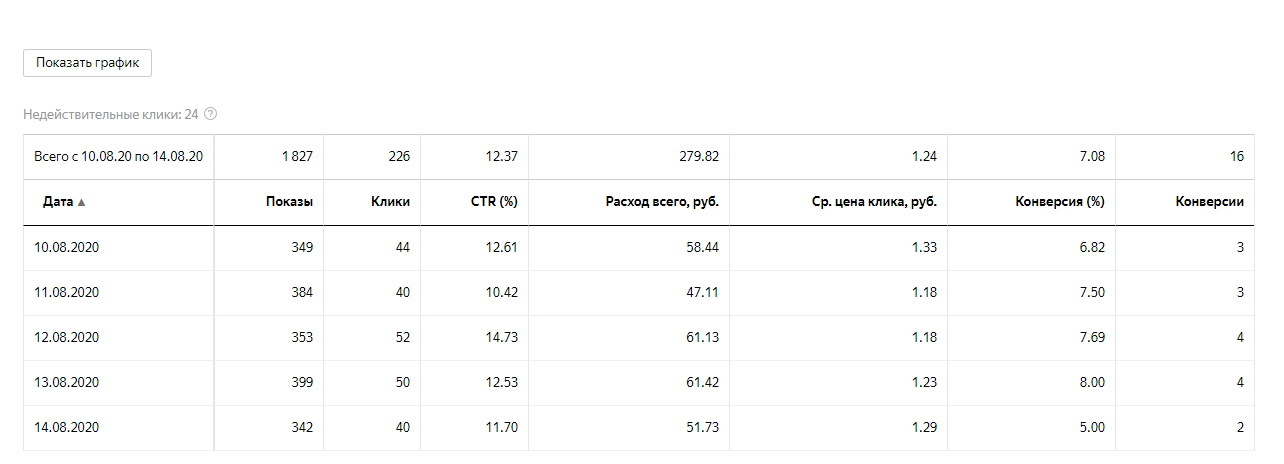Click the sort arrow beside Дата header
The image size is (1284, 464).
coord(81,202)
